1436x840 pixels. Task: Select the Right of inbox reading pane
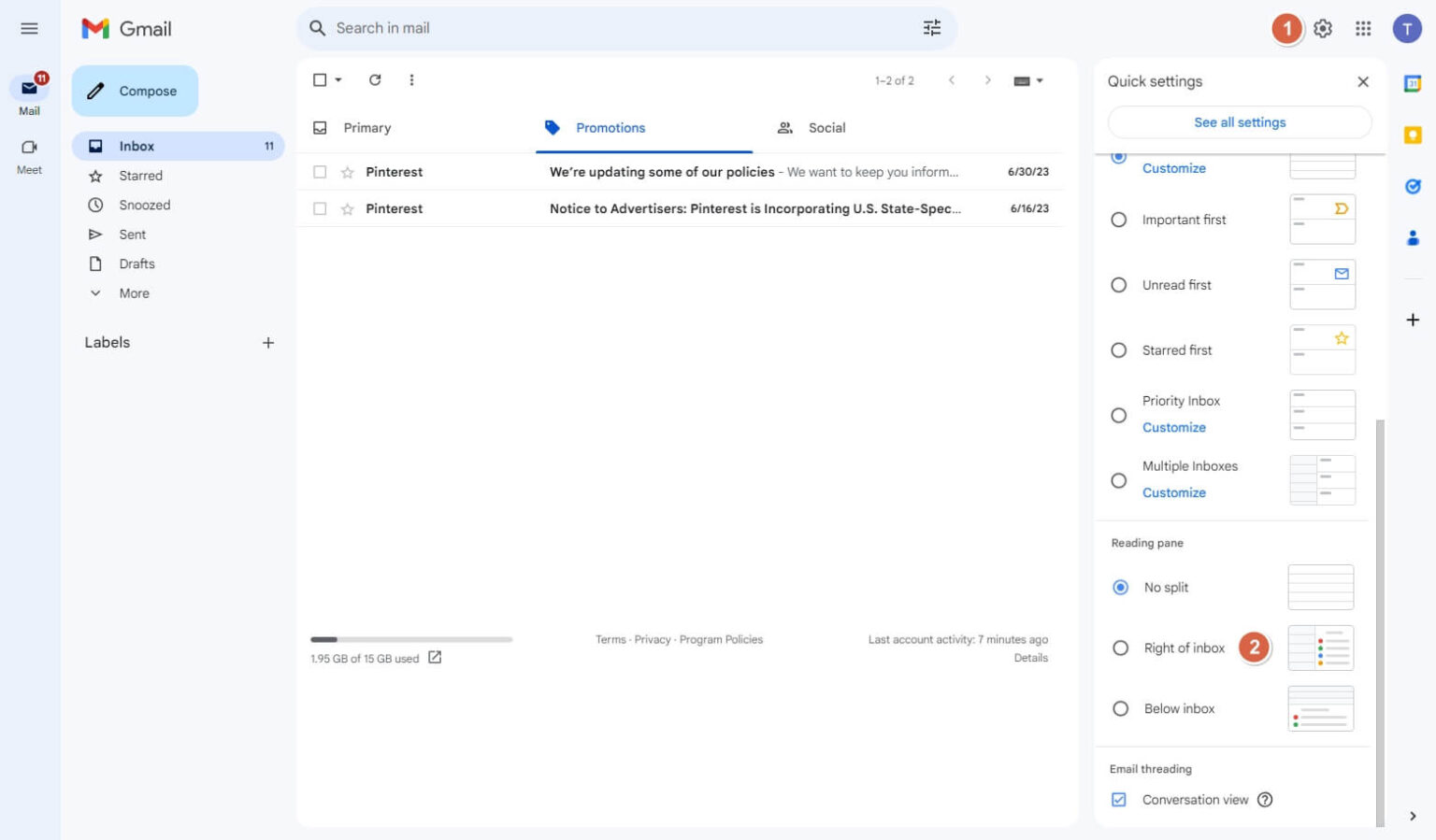pyautogui.click(x=1119, y=648)
